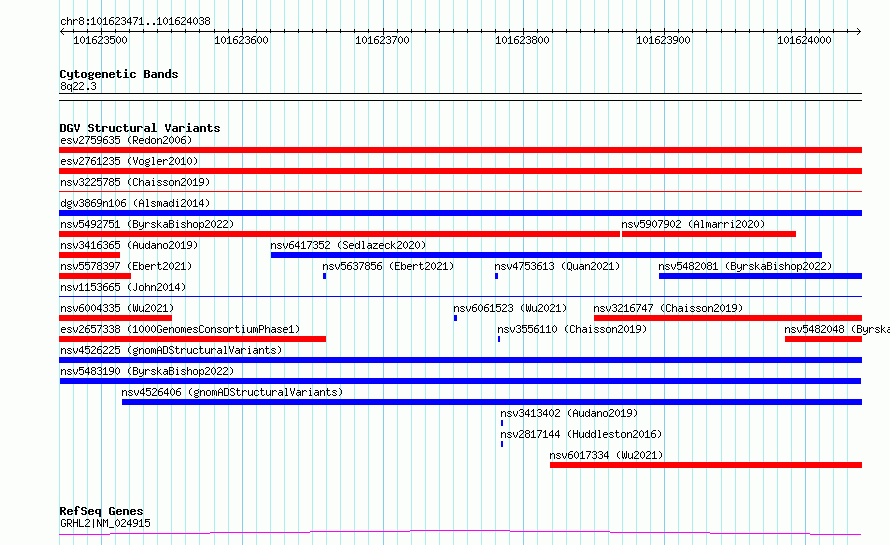
Task: Click the nsv5483190 (ByrskaBishop2022) label
Action: point(147,371)
